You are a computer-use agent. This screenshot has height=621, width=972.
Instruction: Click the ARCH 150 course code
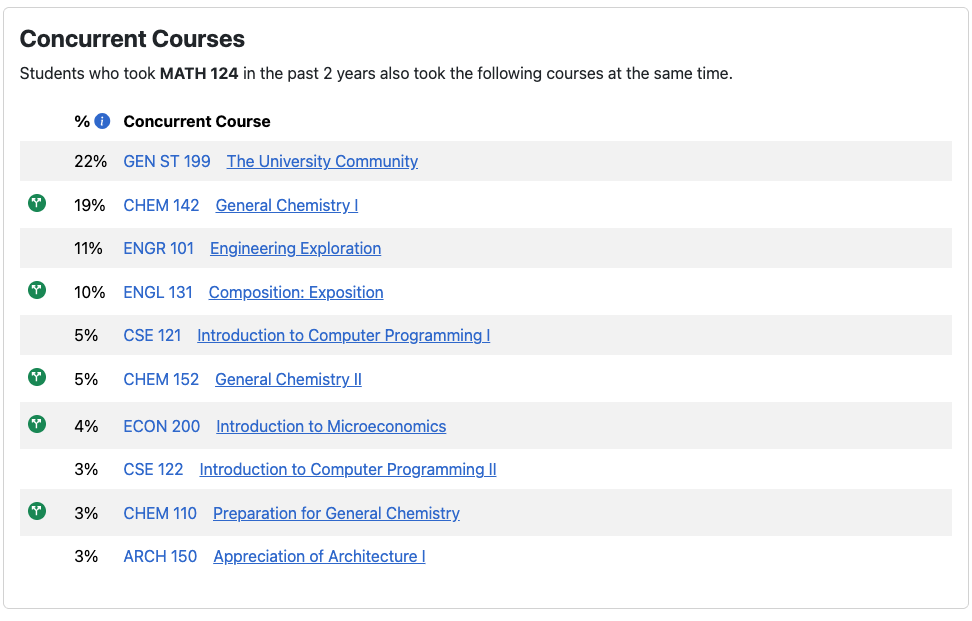tap(160, 556)
